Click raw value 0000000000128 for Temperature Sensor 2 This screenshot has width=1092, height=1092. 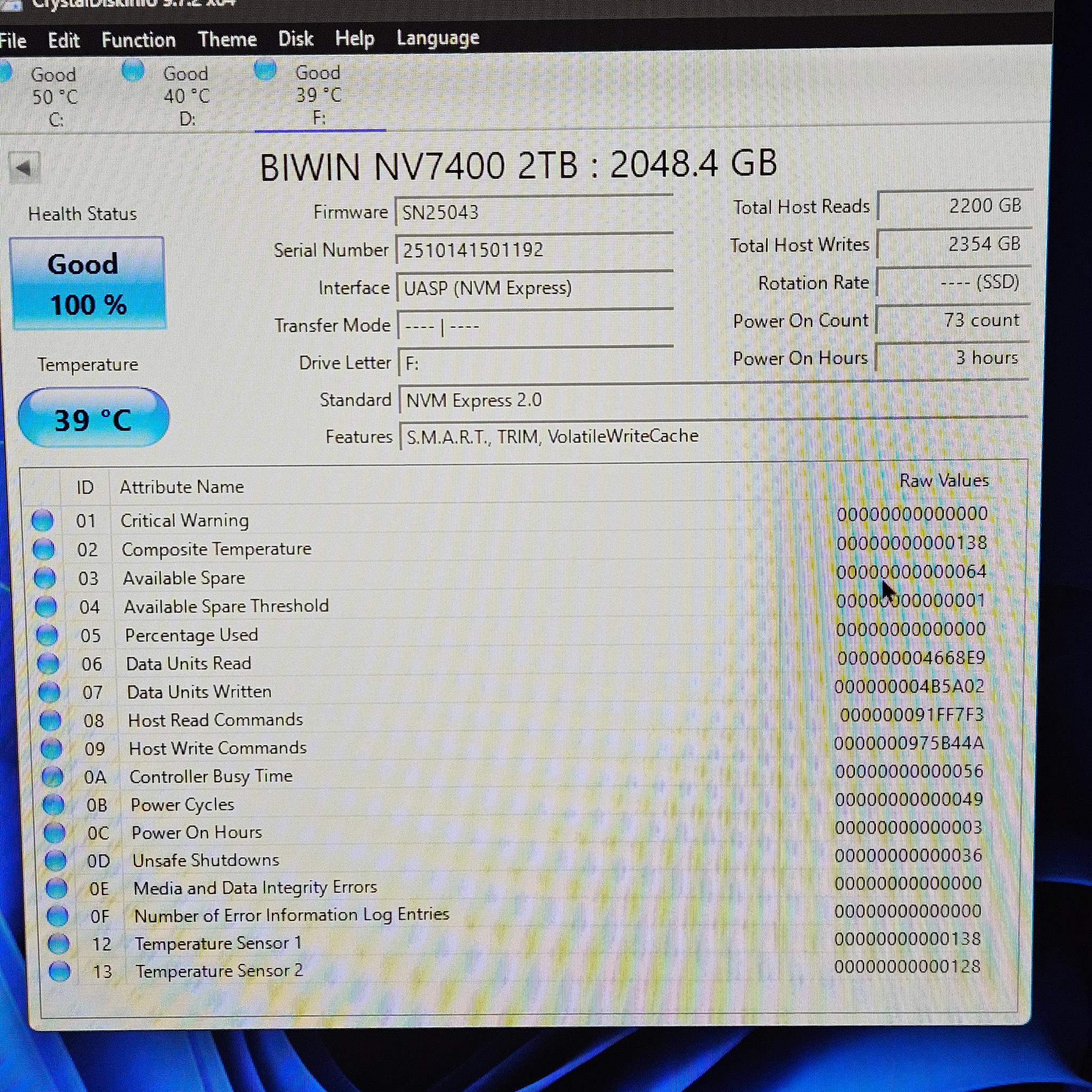[x=907, y=967]
